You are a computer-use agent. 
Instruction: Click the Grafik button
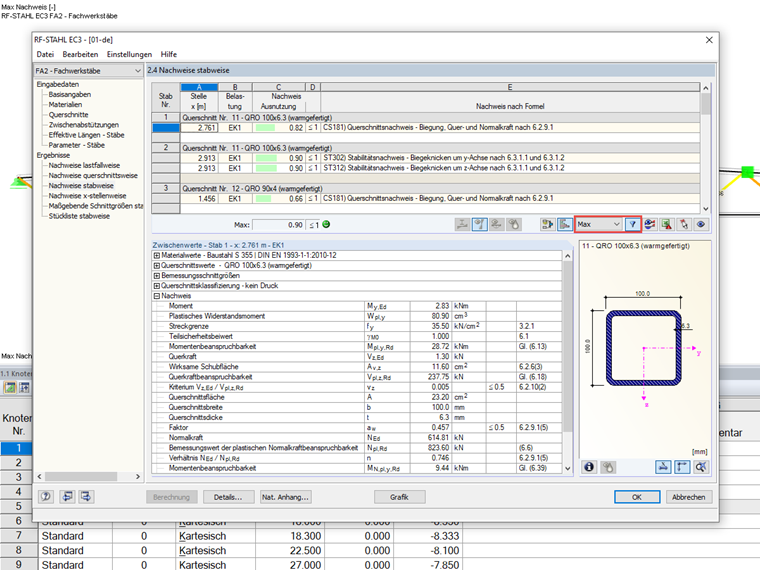click(x=400, y=497)
